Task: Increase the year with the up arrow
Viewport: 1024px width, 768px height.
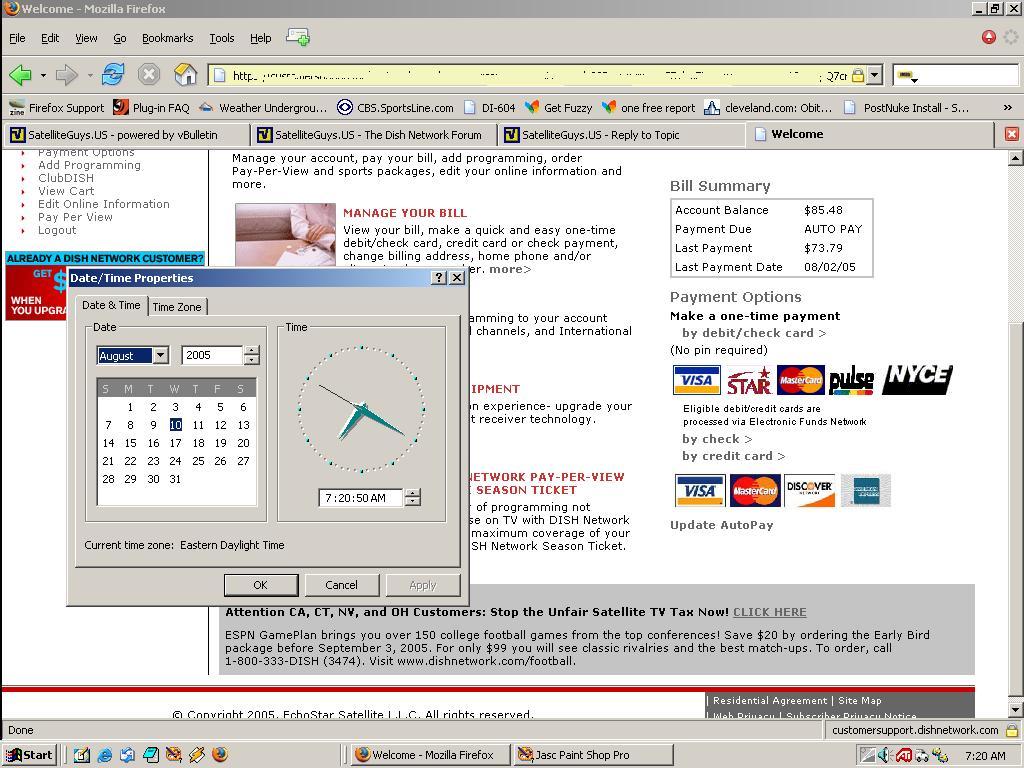Action: (x=251, y=351)
